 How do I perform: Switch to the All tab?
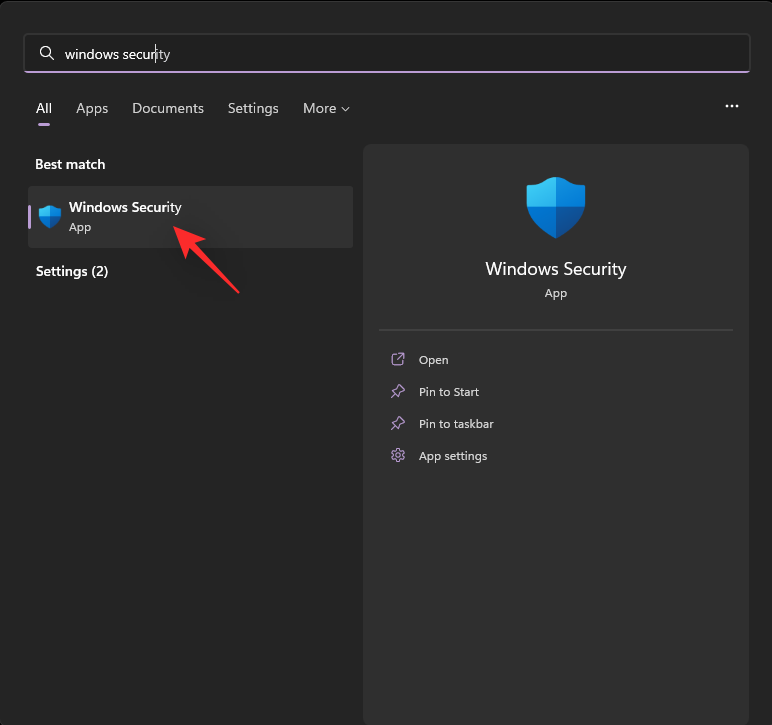pos(44,108)
